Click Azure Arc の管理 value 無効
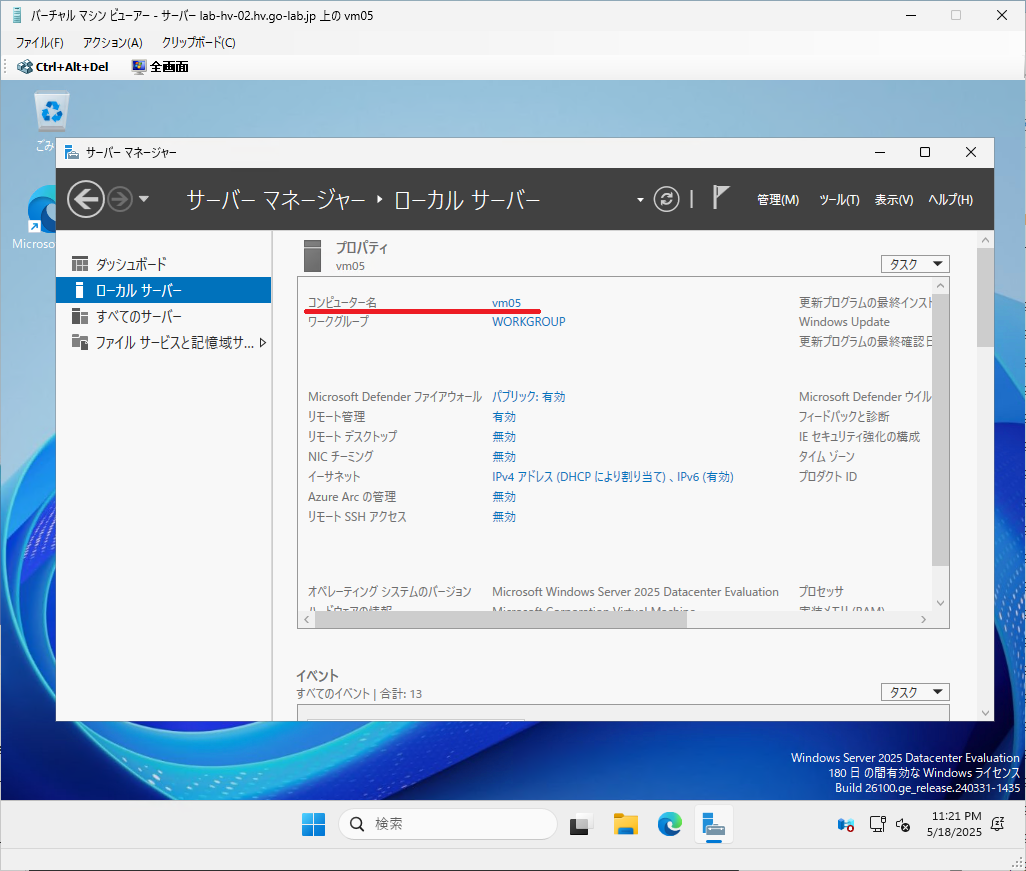The width and height of the screenshot is (1026, 871). pos(504,497)
